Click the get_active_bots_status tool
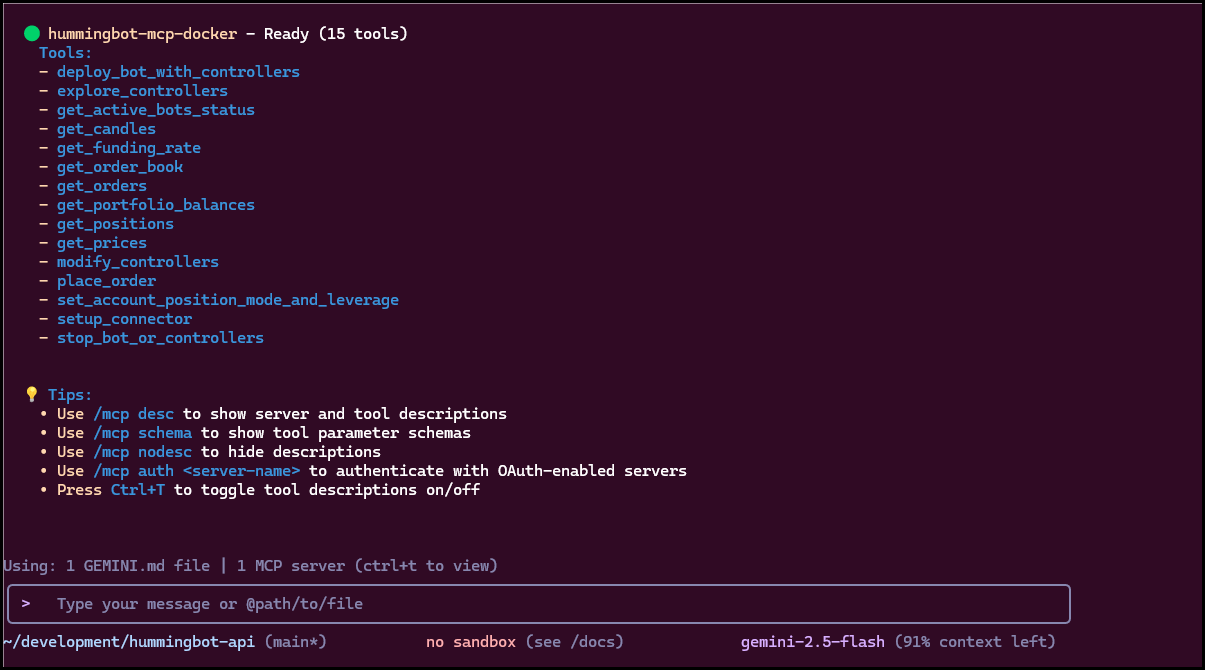The image size is (1205, 670). [x=155, y=109]
